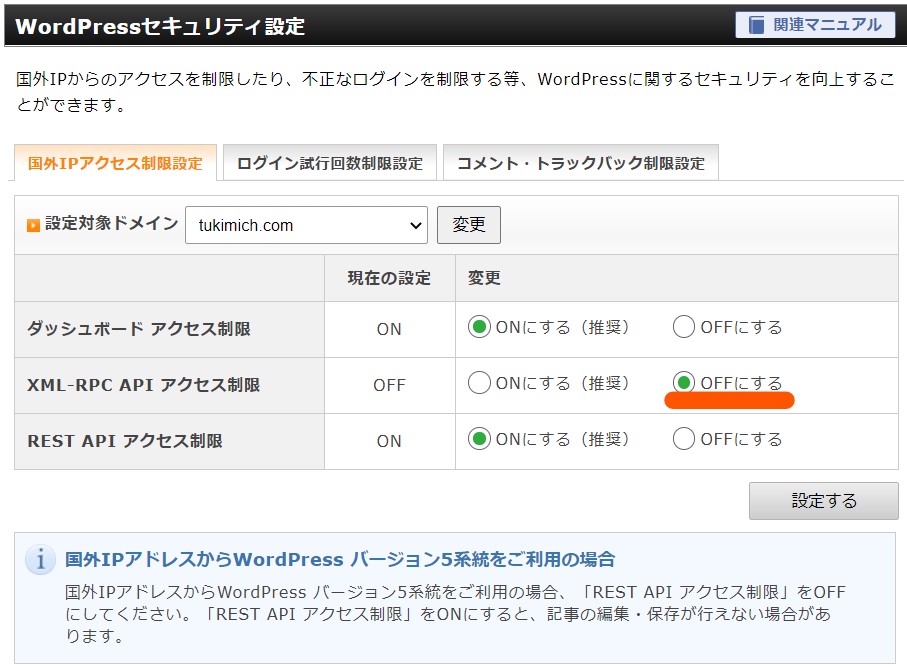Click the heading 国外IPアドレスからWordPress バージョン5系統をご利用の場合

tap(340, 559)
